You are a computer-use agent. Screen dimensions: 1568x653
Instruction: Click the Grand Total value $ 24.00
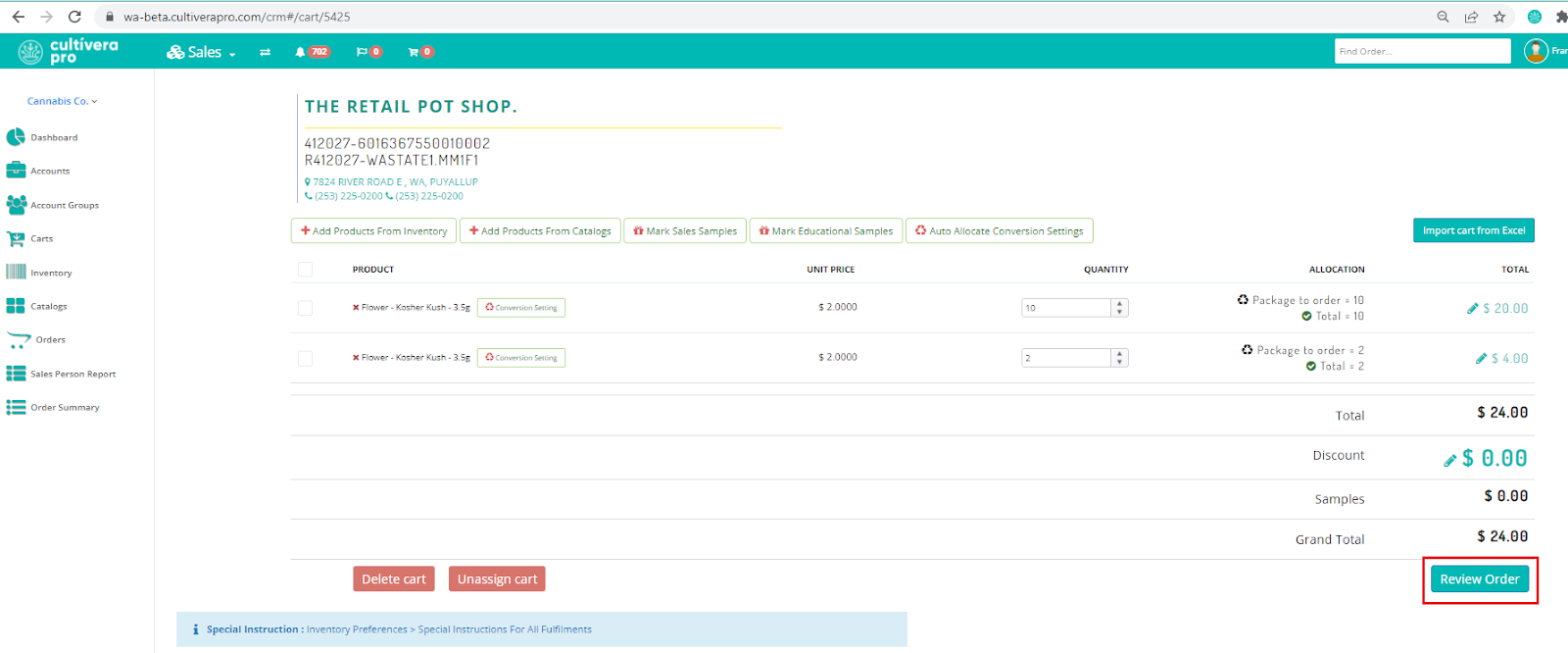tap(1502, 536)
